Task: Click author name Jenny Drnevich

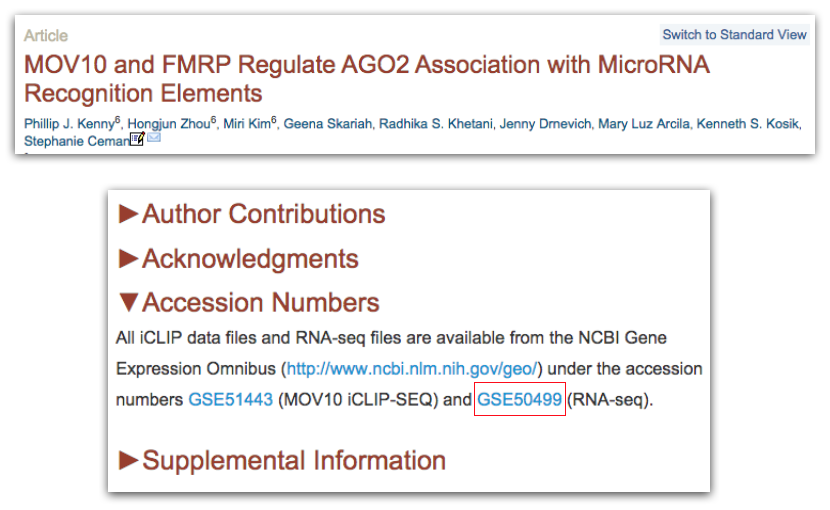Action: (x=522, y=124)
